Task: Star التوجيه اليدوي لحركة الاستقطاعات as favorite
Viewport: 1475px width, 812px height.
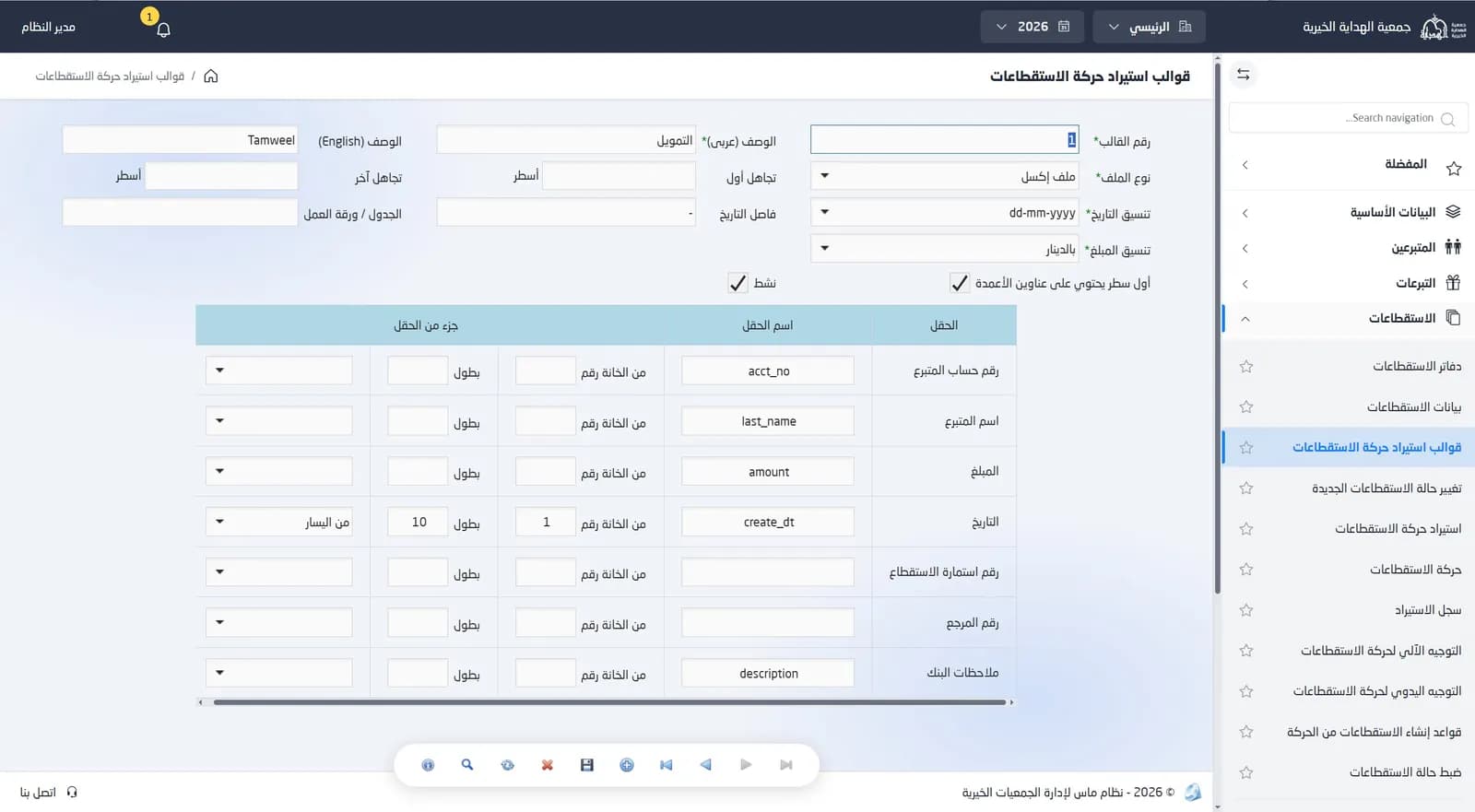Action: 1246,691
